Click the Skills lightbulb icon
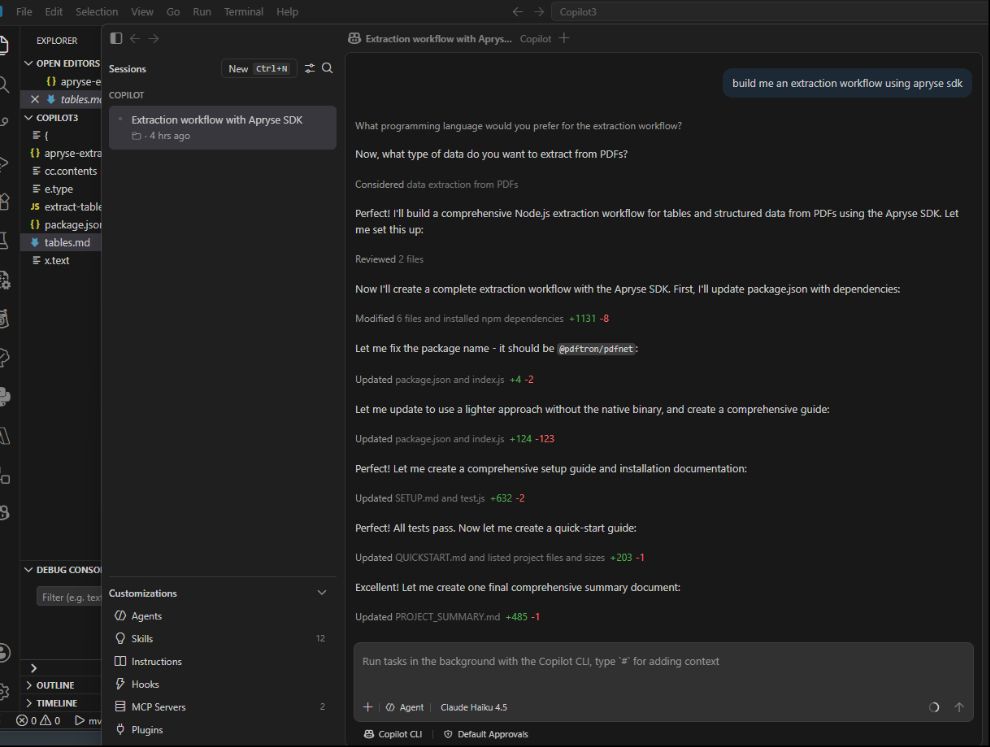Screen dimensions: 990x747 pos(120,638)
